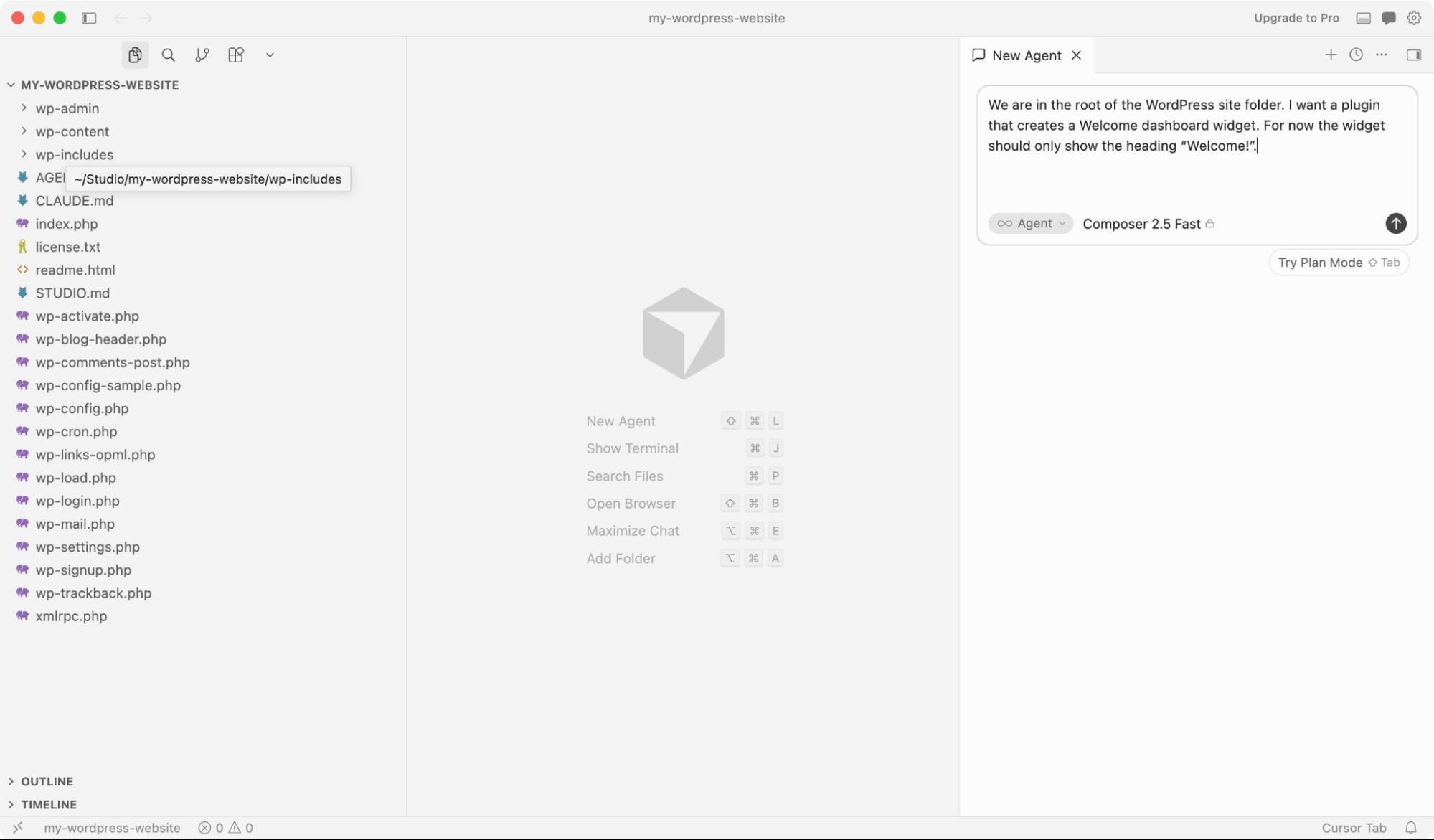Expand the wp-includes folder

(203, 154)
